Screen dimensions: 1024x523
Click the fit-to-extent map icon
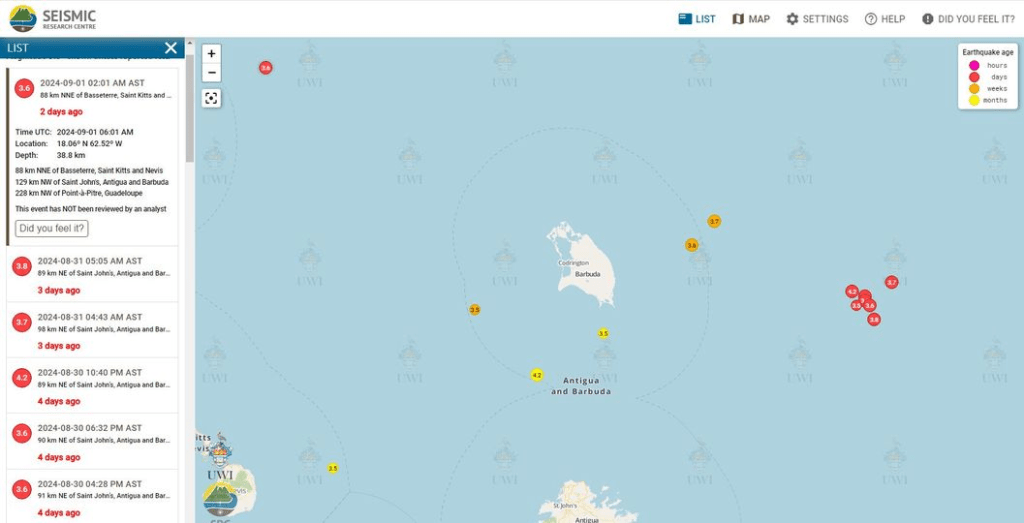coord(211,98)
